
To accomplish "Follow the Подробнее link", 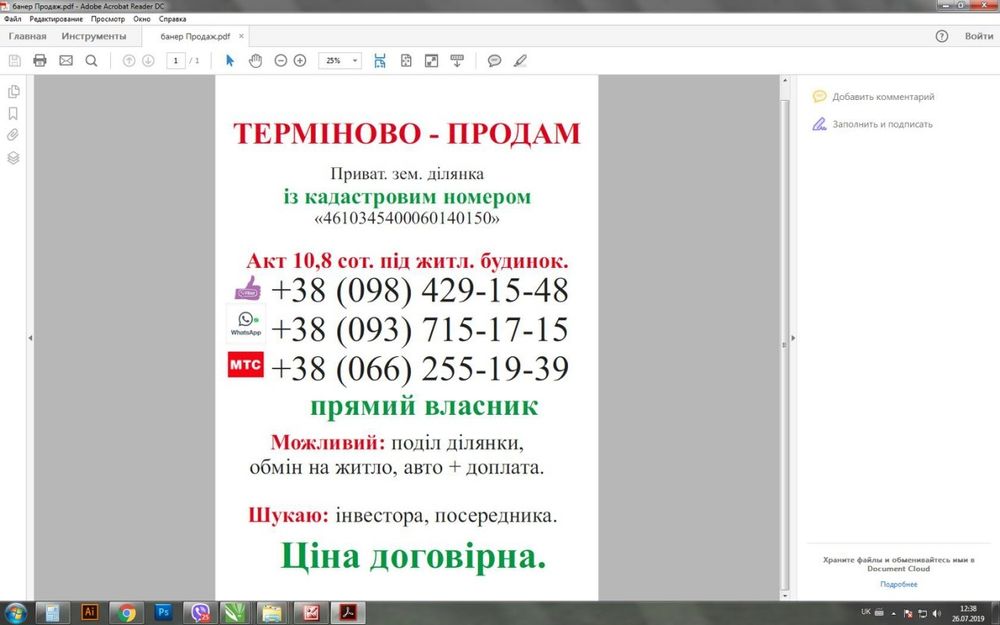I will click(x=899, y=584).
